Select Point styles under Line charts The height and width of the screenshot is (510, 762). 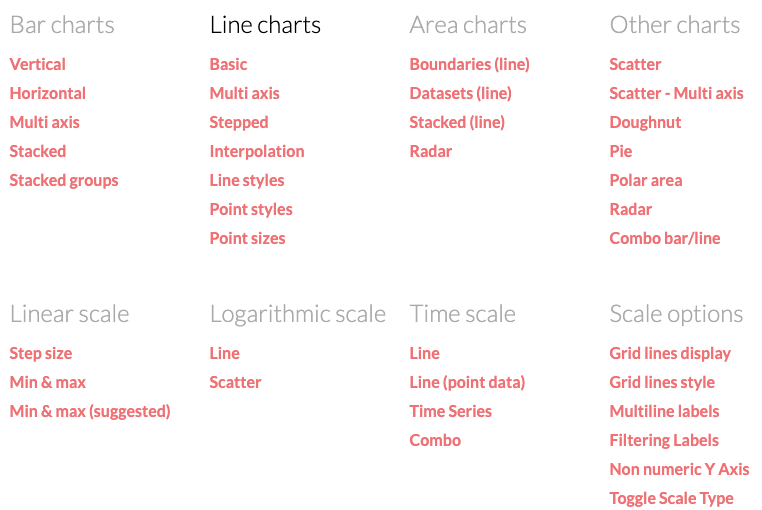251,210
